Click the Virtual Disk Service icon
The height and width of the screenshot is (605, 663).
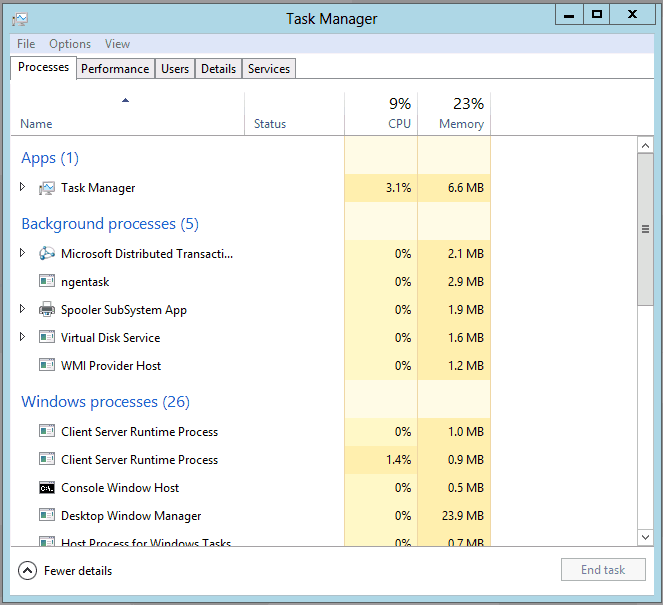click(47, 338)
